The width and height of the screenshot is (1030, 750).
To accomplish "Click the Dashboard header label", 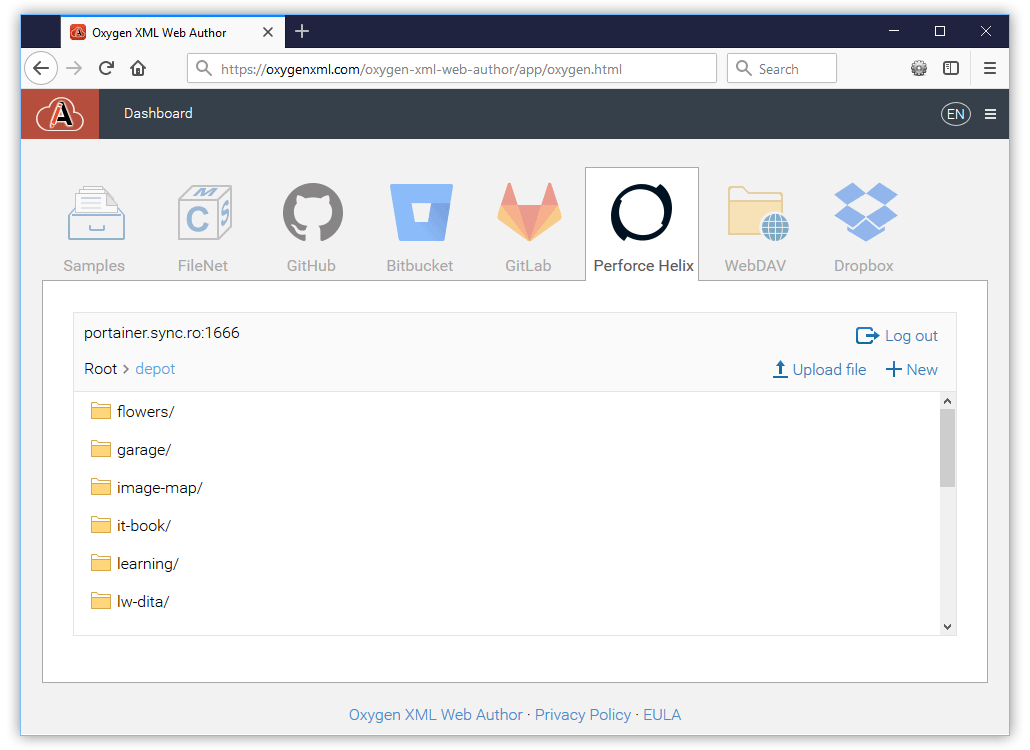I will [158, 113].
